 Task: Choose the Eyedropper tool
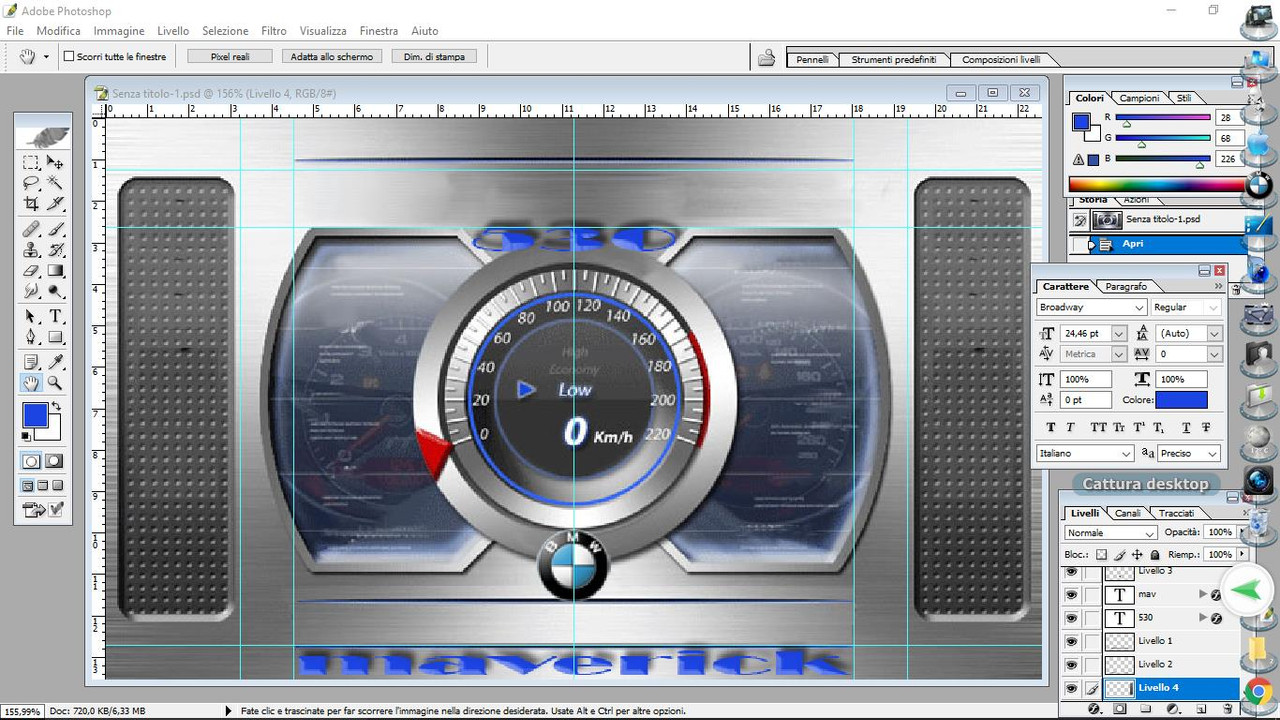[x=56, y=362]
